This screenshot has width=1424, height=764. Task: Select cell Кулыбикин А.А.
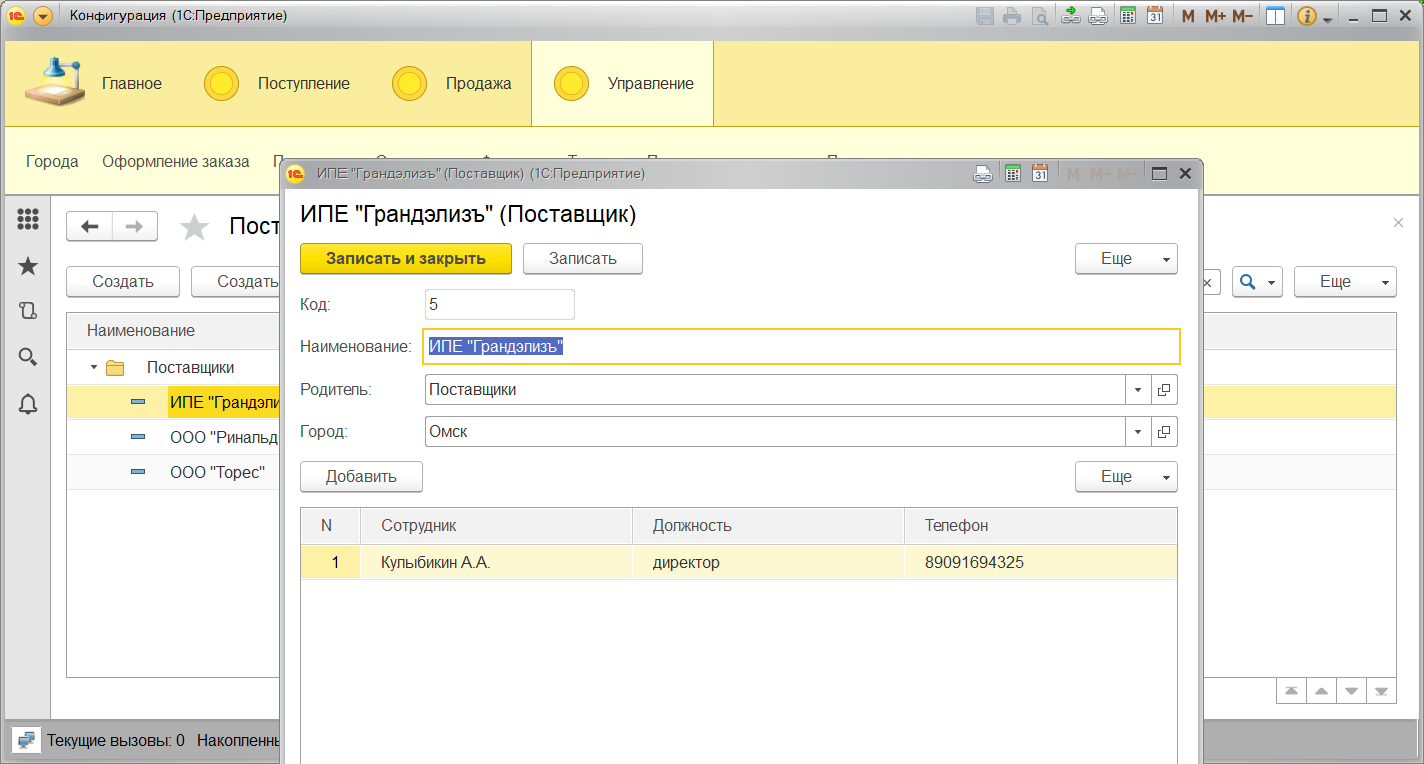point(495,562)
